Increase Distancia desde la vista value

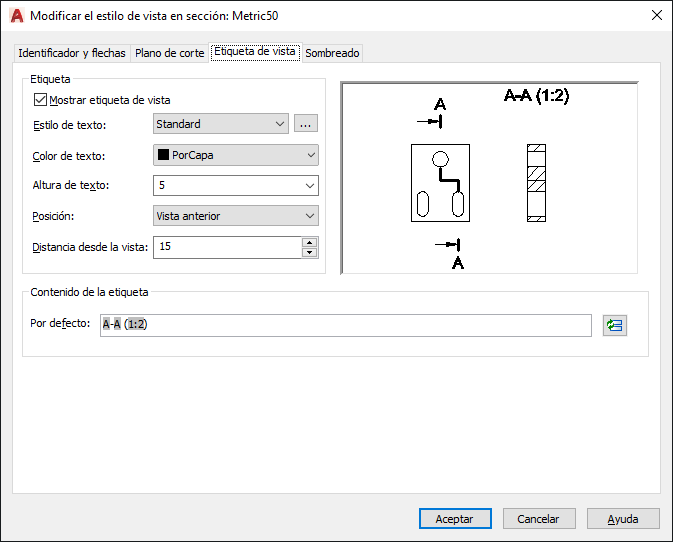point(310,242)
